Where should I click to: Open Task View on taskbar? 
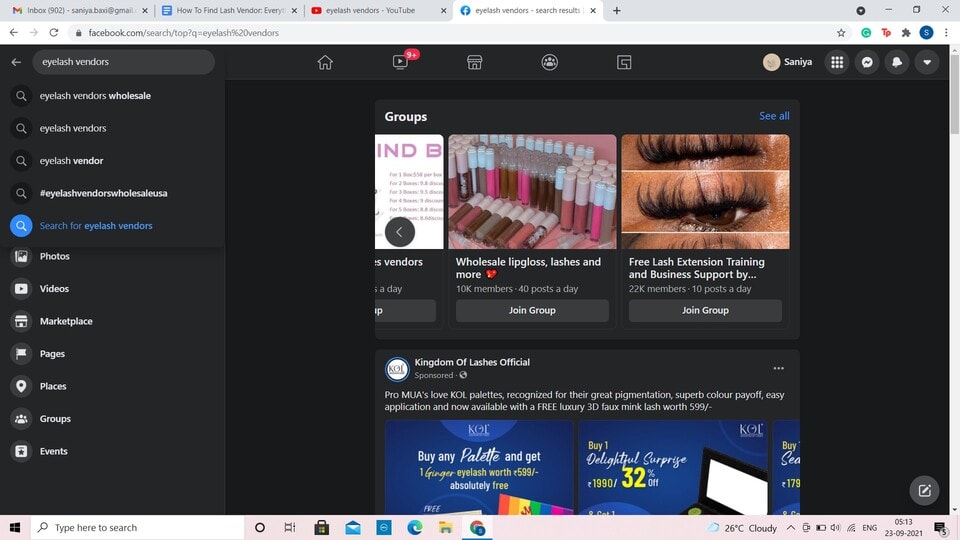pos(290,527)
